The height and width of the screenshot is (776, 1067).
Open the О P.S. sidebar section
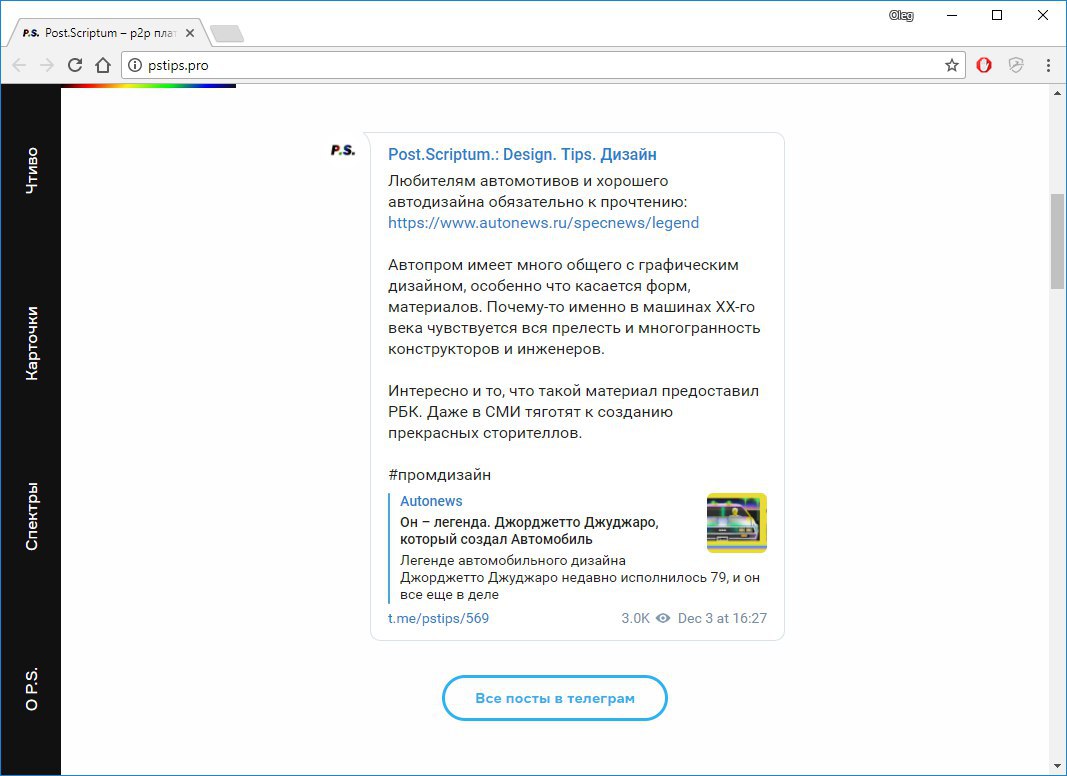[31, 689]
